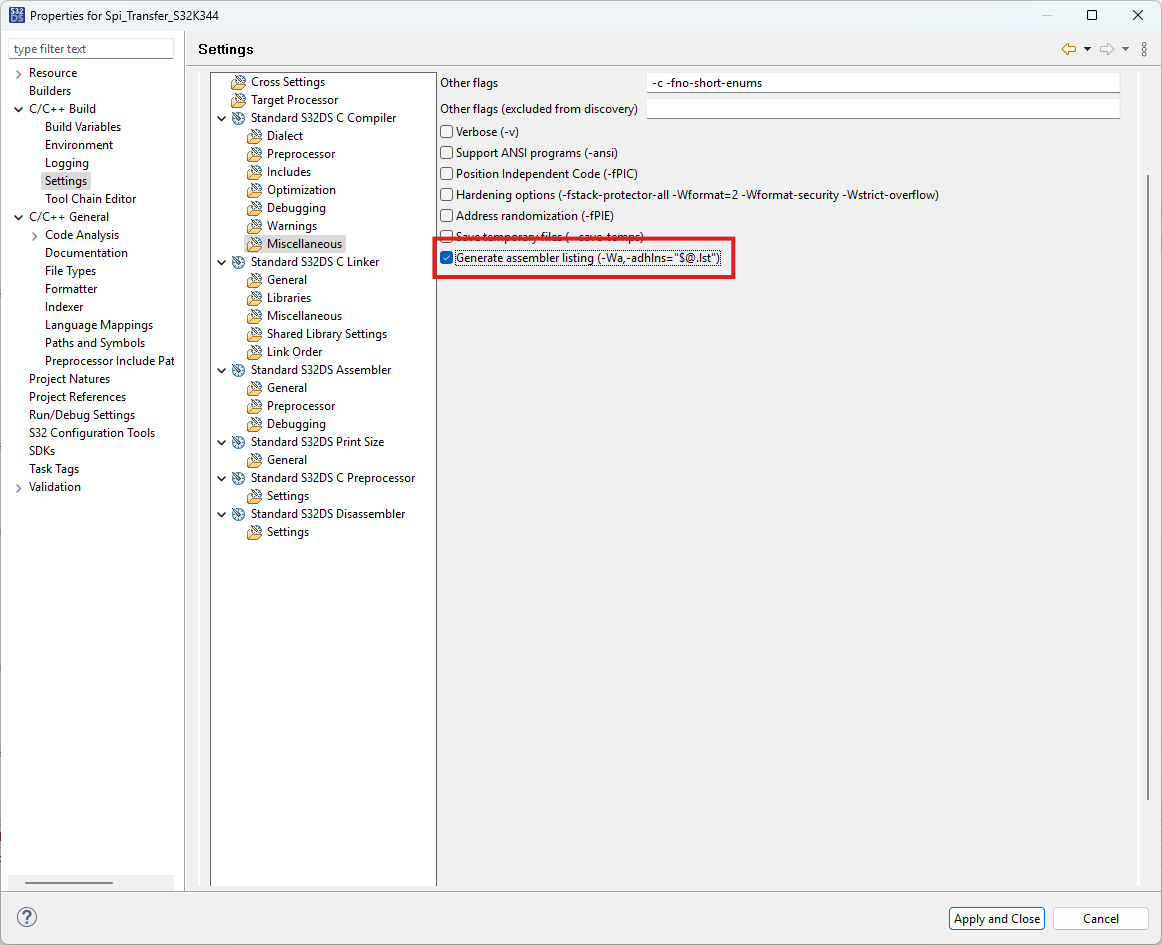Cancel the properties dialog
1162x945 pixels.
1100,918
